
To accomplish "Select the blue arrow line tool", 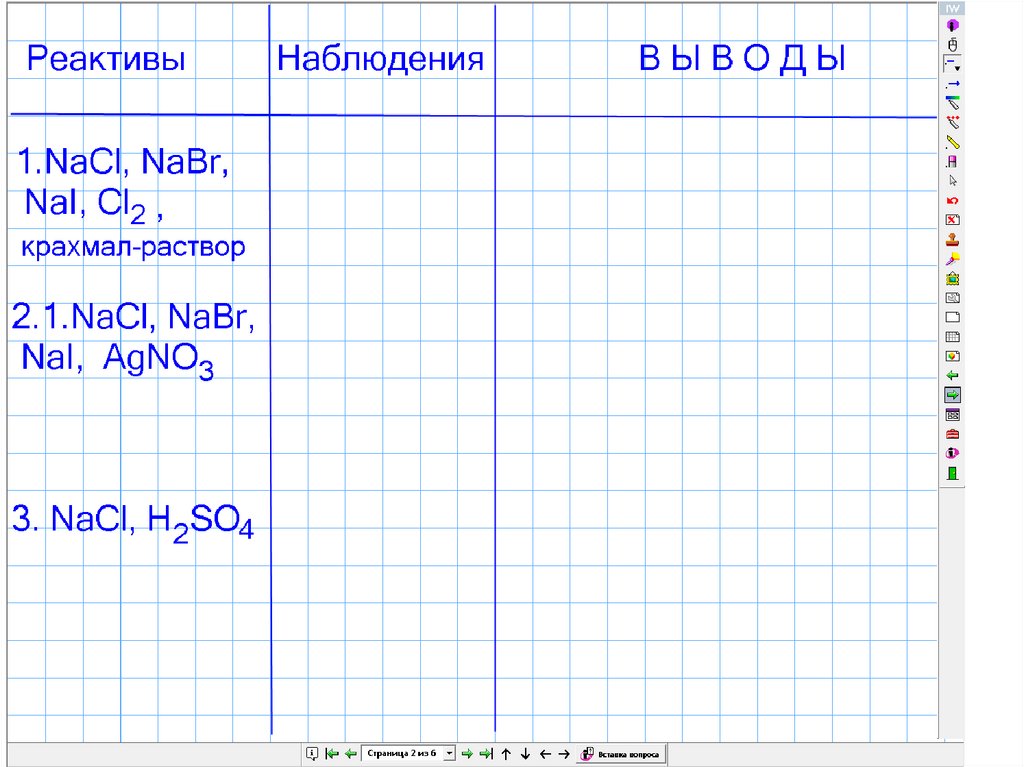I will click(952, 84).
